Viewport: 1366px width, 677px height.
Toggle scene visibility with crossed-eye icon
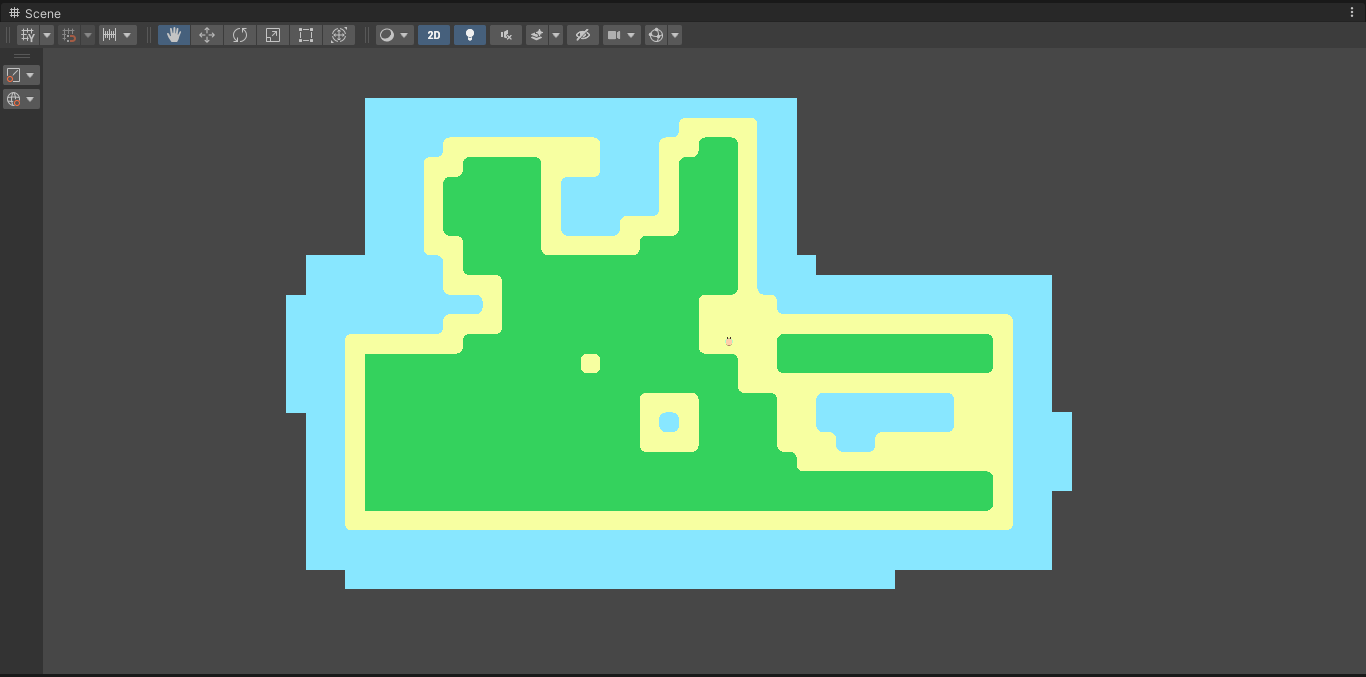[x=583, y=34]
